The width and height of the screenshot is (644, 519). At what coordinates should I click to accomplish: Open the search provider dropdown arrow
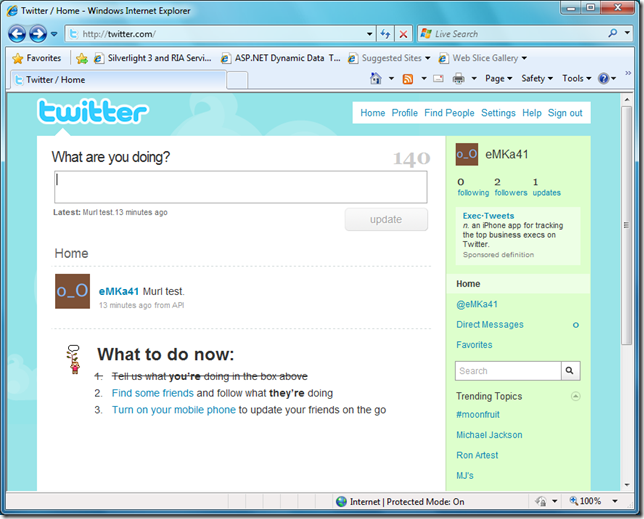tap(627, 33)
